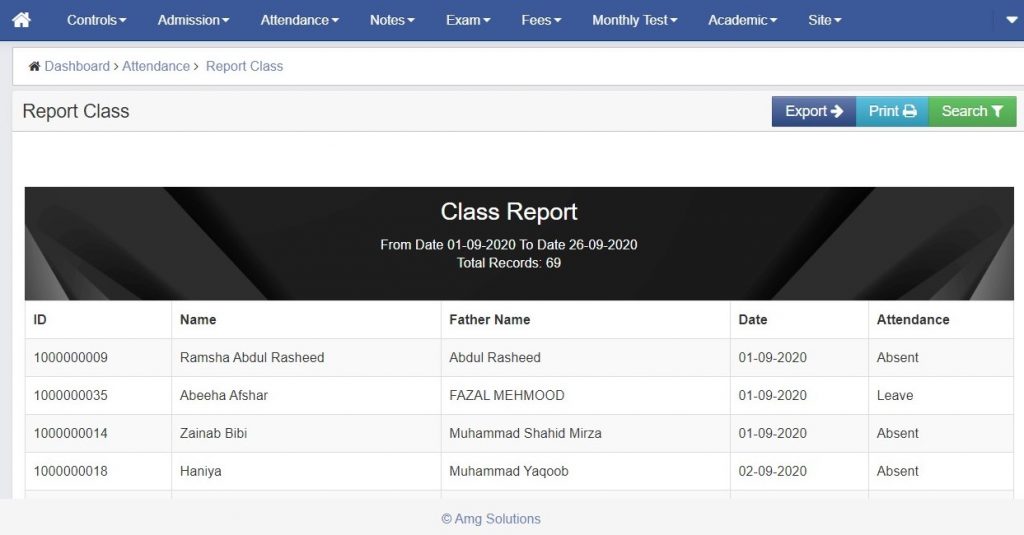Select student ID 1000000014
The height and width of the screenshot is (535, 1024).
click(71, 433)
